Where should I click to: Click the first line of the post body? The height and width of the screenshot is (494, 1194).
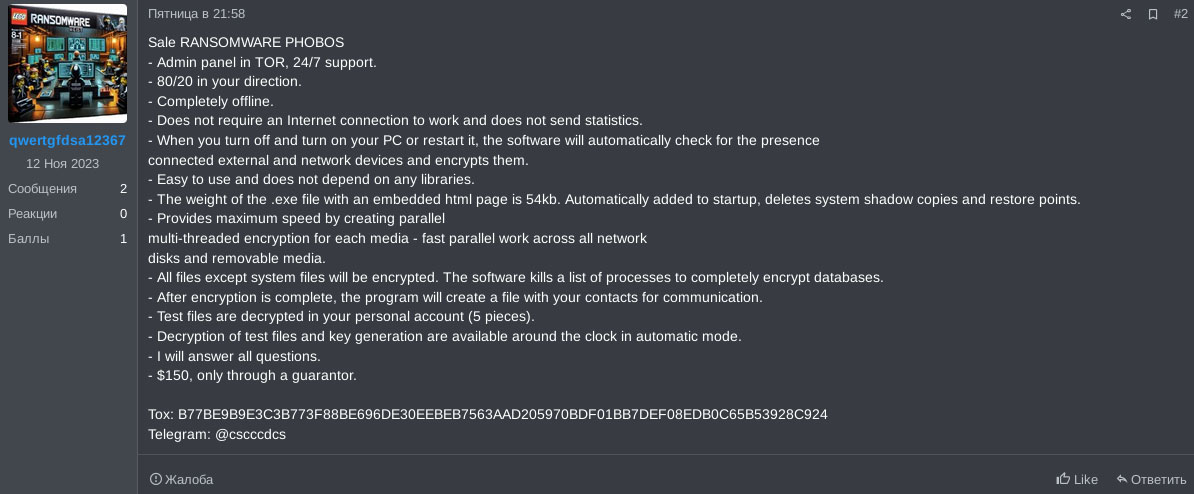coord(246,43)
